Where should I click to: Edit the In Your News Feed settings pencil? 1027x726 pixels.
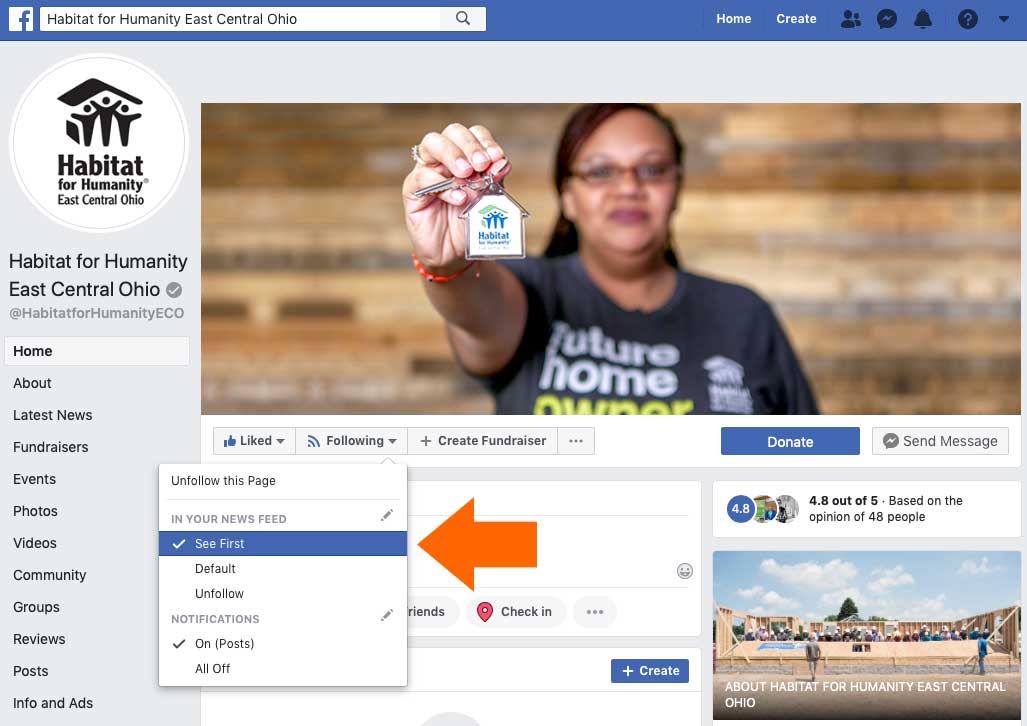click(x=387, y=516)
